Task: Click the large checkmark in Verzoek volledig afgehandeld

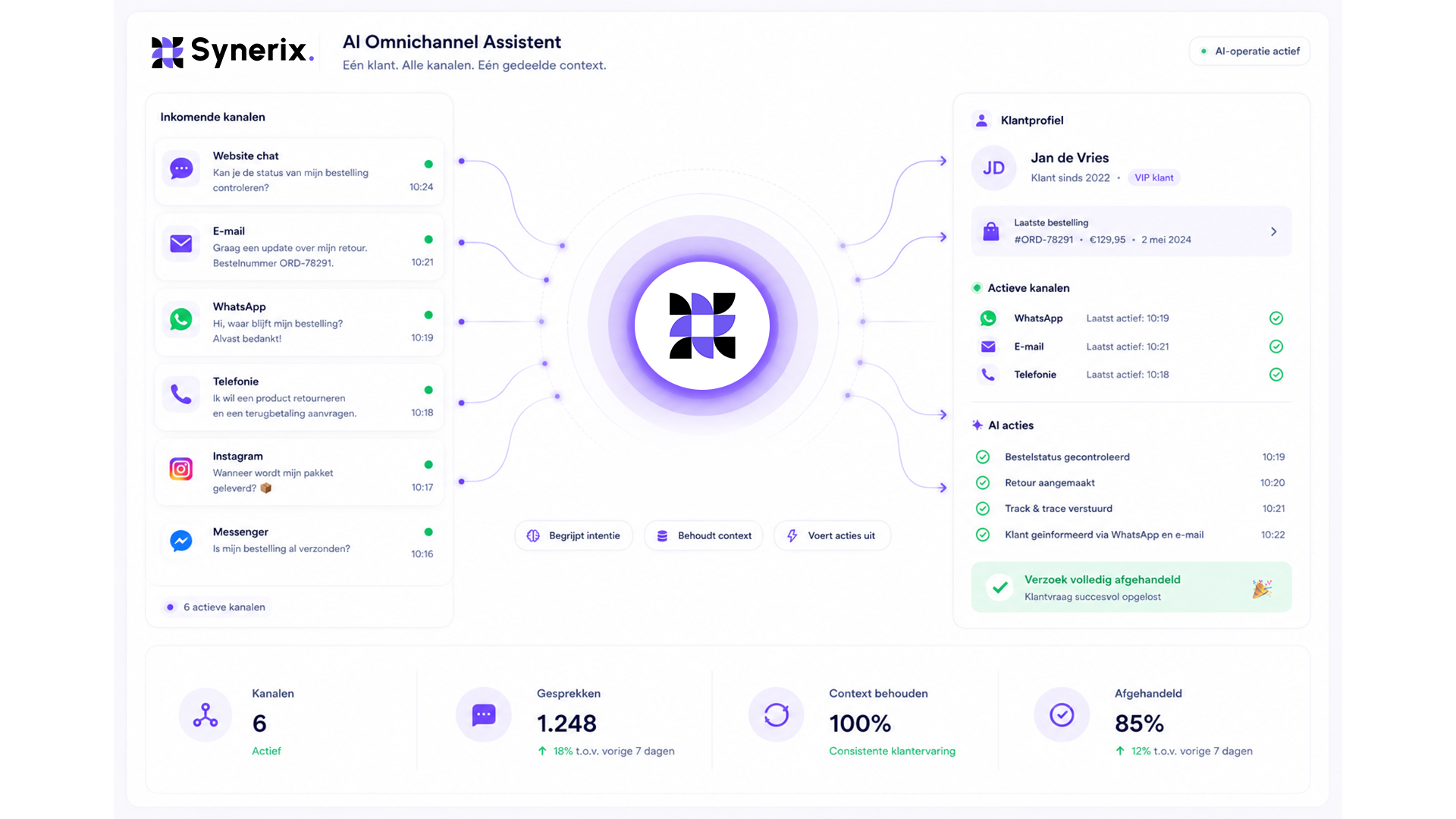Action: (x=1000, y=587)
